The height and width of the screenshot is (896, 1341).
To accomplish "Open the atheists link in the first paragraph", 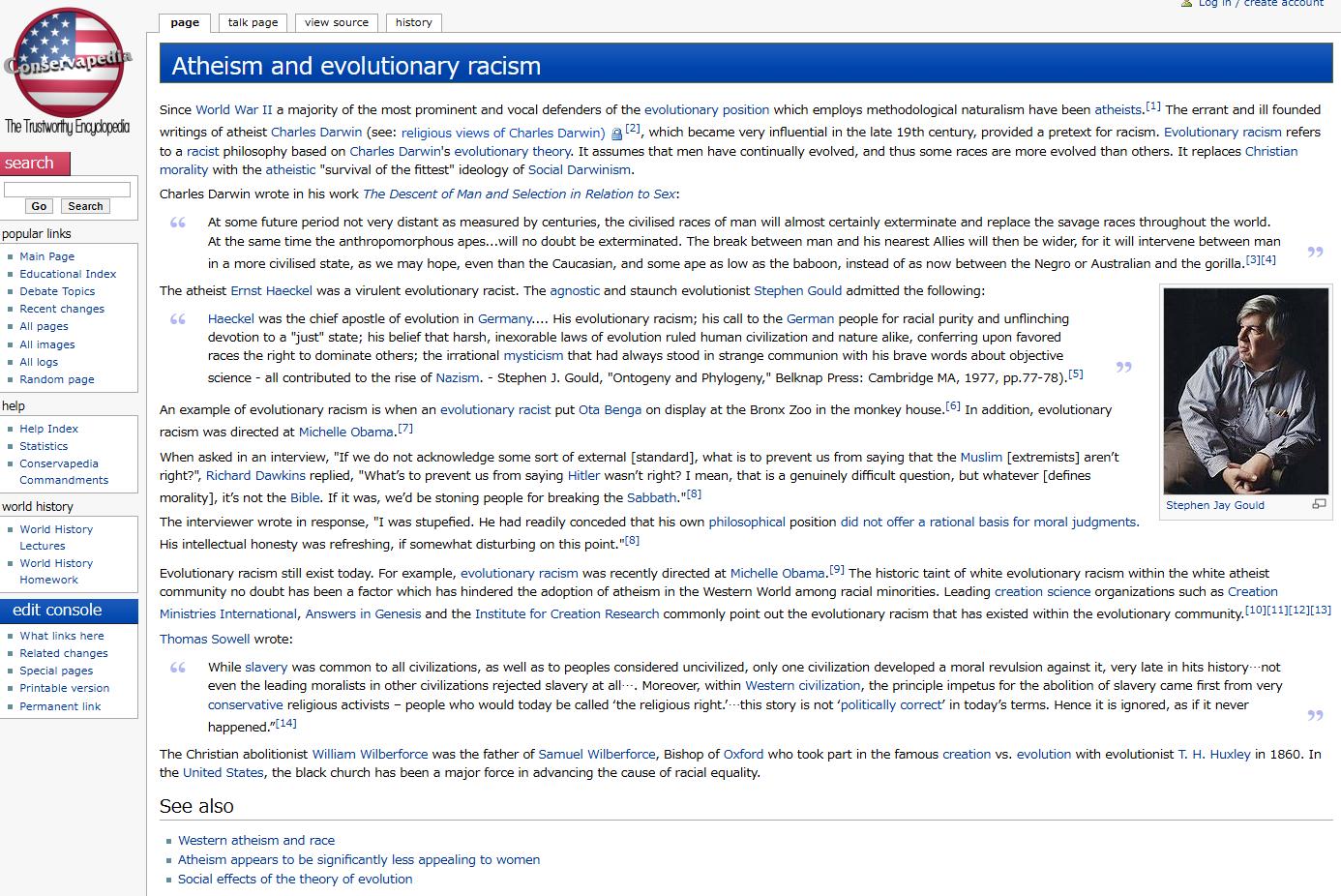I will click(1118, 110).
